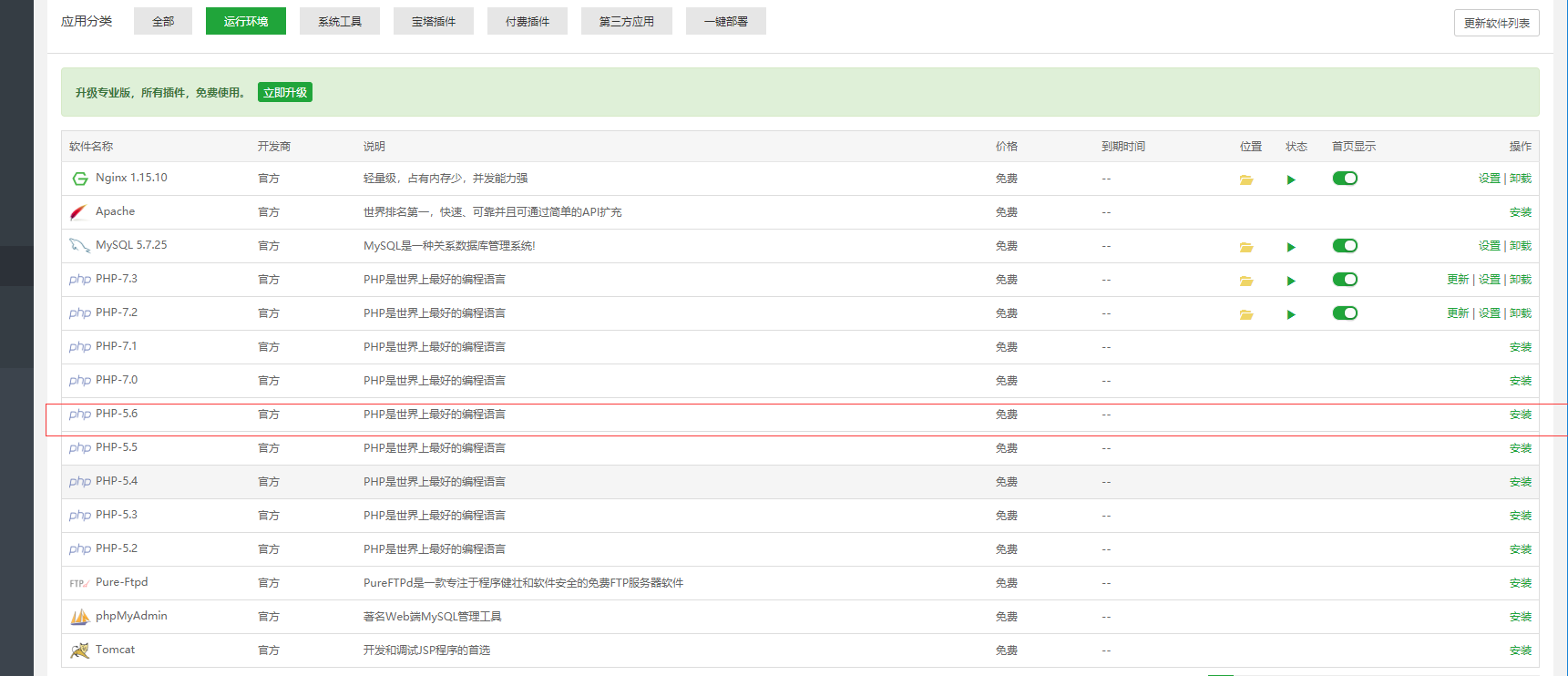Toggle PHP-7.2 homepage display switch
This screenshot has width=1568, height=676.
coord(1345,312)
